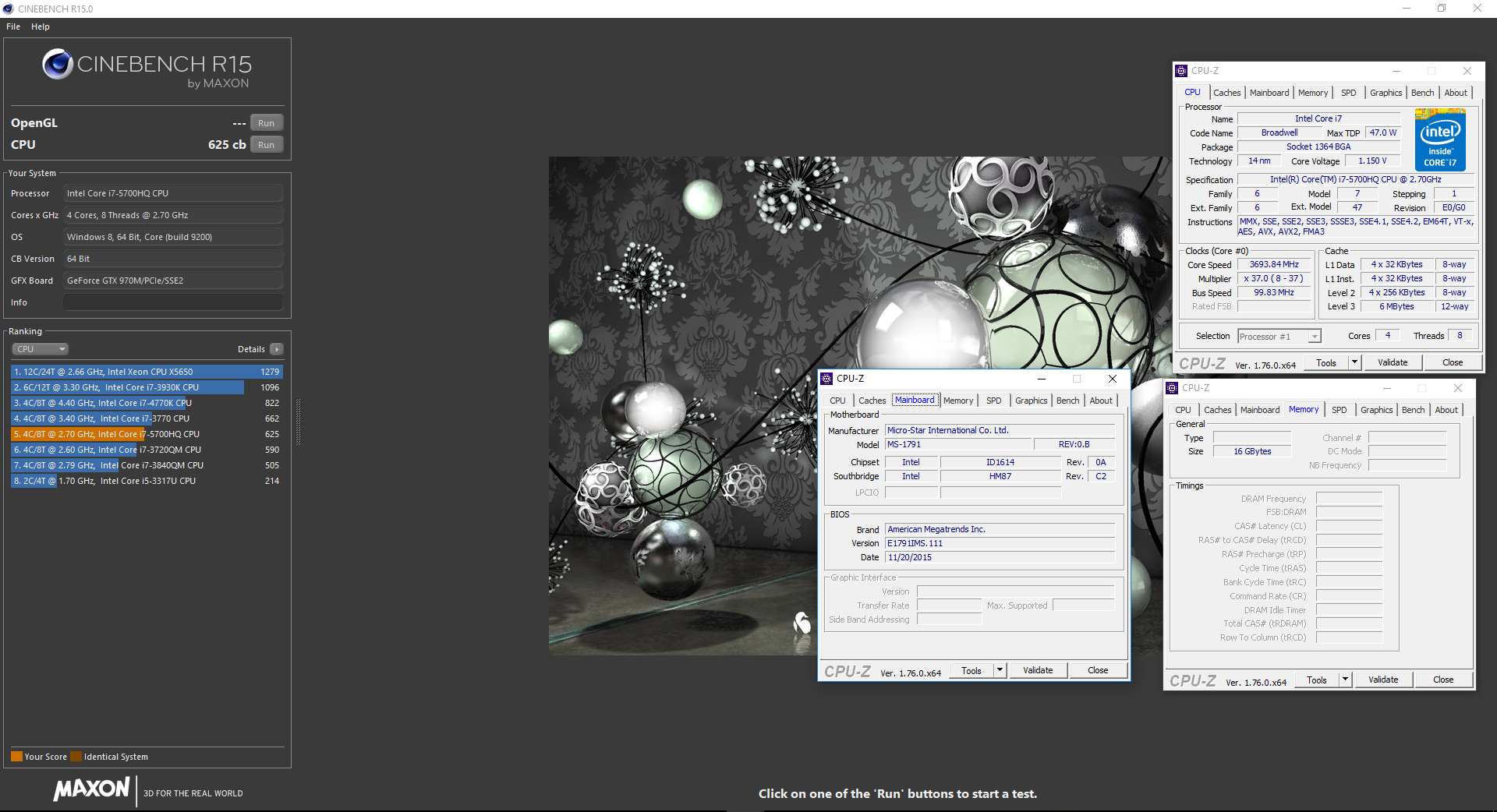Screen dimensions: 1497x812
Task: Click the Intel Core i7 logo in CPU-Z
Action: 1440,139
